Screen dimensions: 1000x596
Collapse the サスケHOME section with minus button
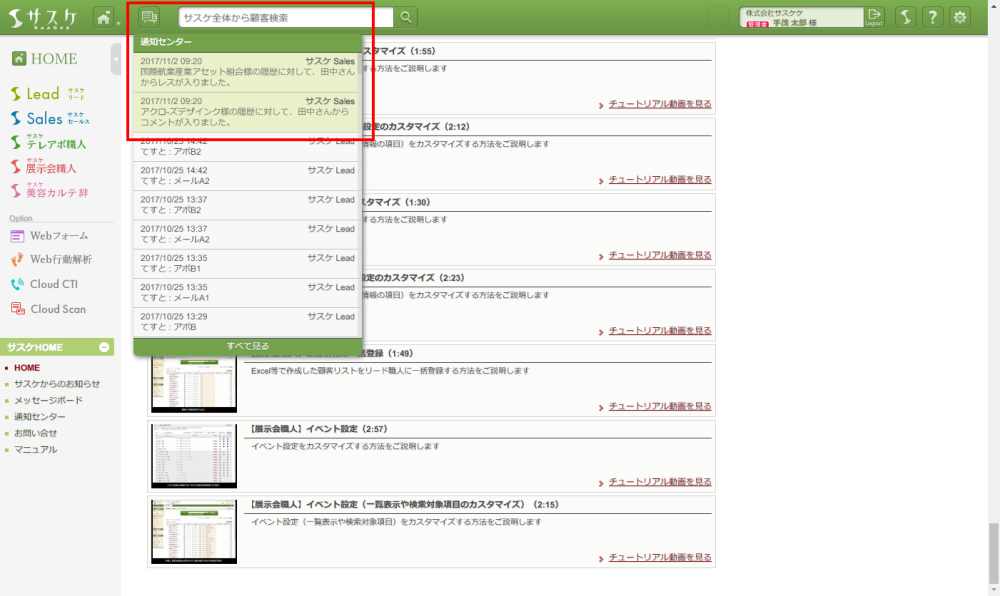coord(104,347)
